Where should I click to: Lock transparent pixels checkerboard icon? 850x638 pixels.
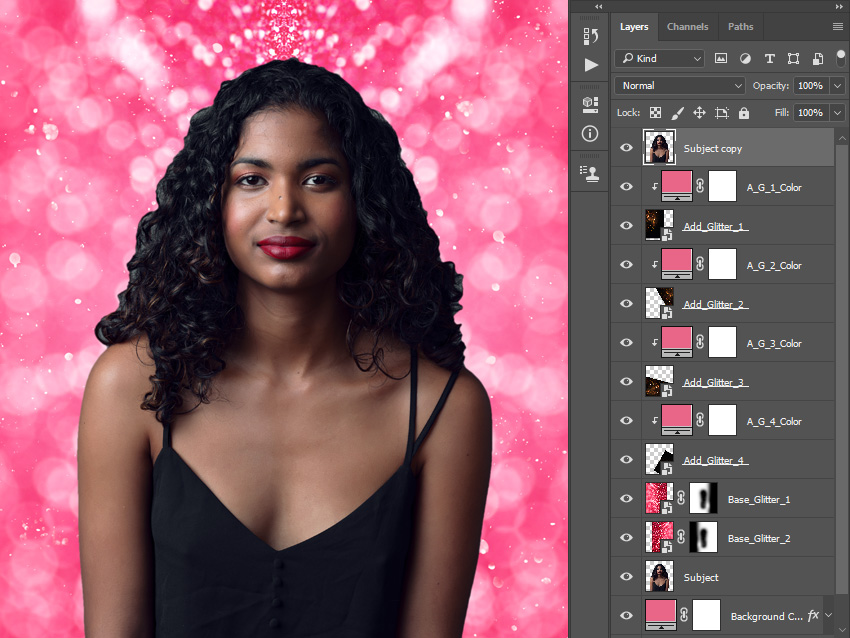click(x=655, y=113)
